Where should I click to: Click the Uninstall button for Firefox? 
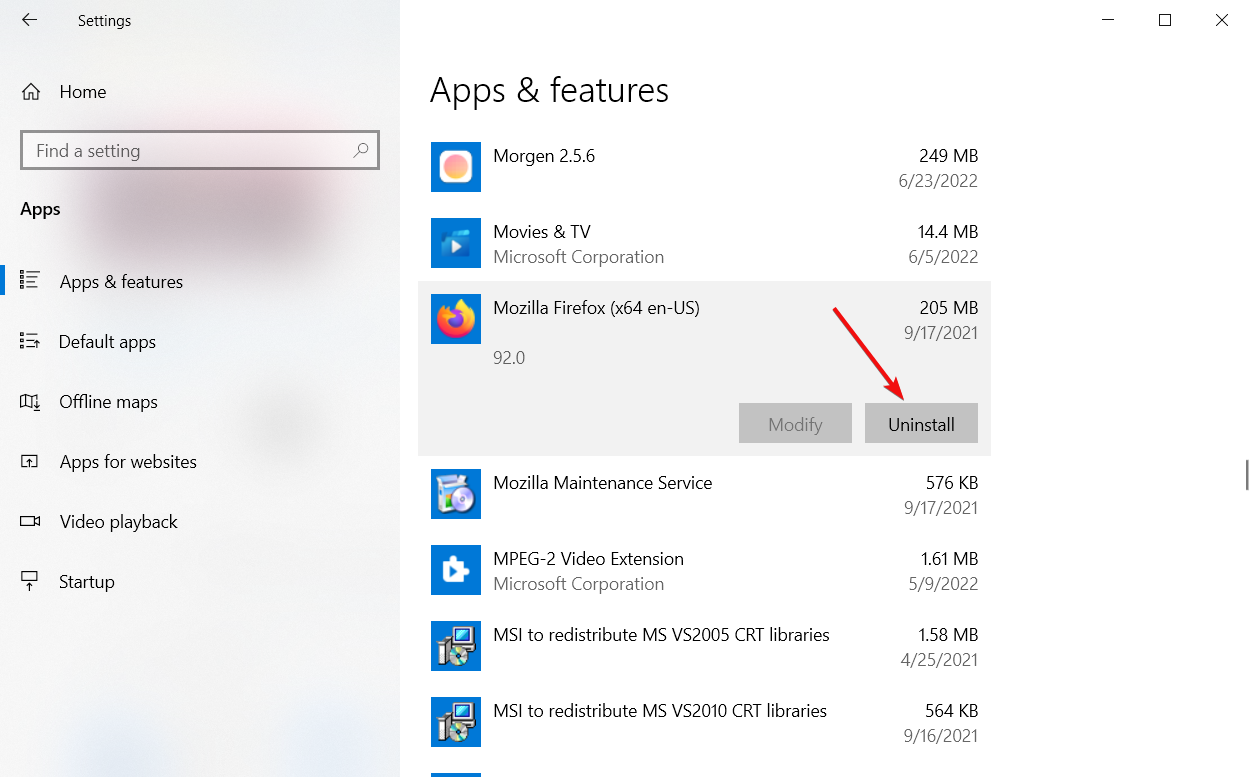click(x=921, y=424)
